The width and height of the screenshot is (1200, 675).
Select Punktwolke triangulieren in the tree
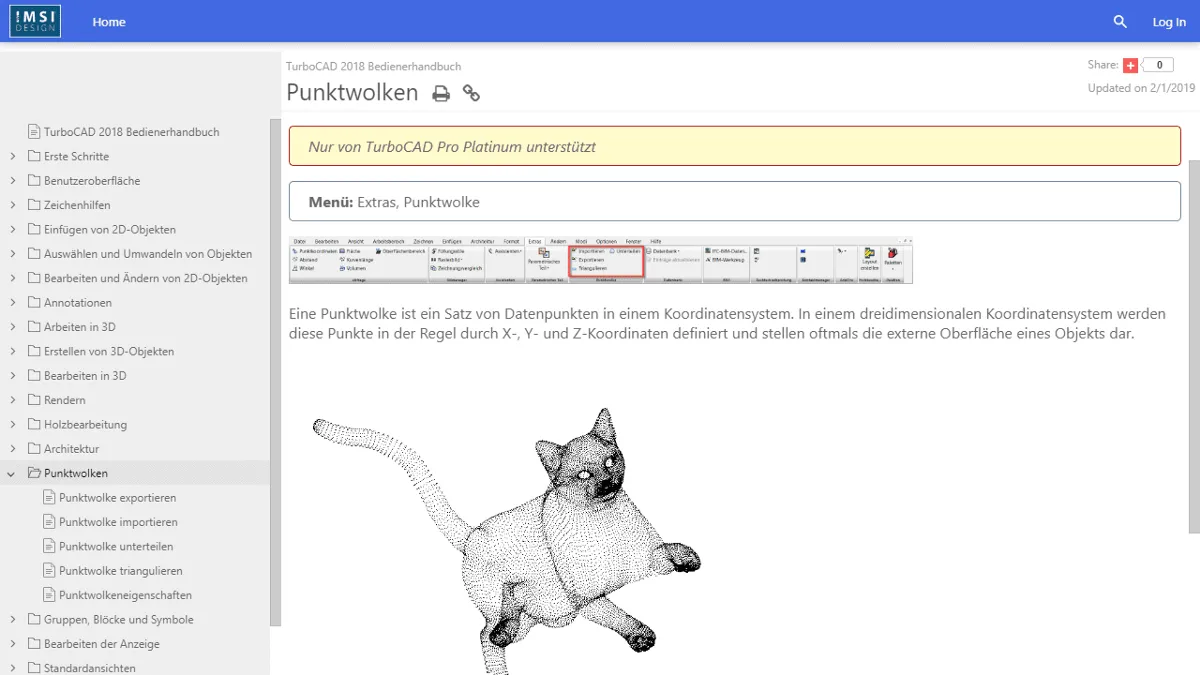[120, 571]
